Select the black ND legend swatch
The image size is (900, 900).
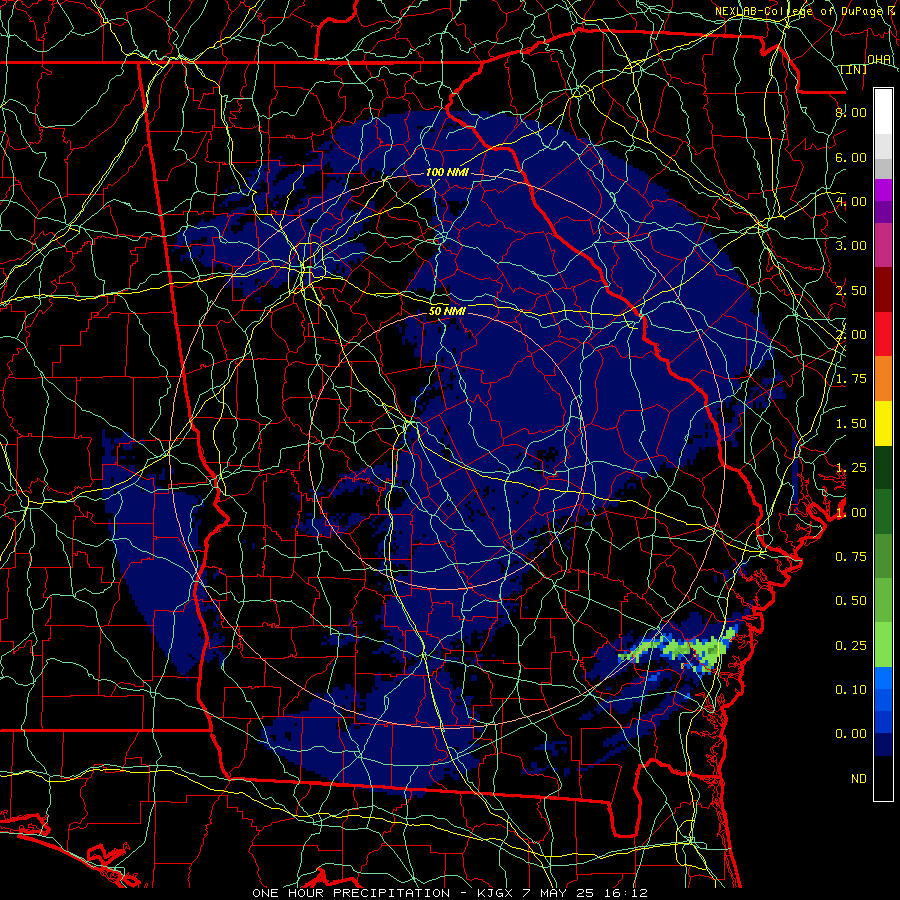[883, 778]
